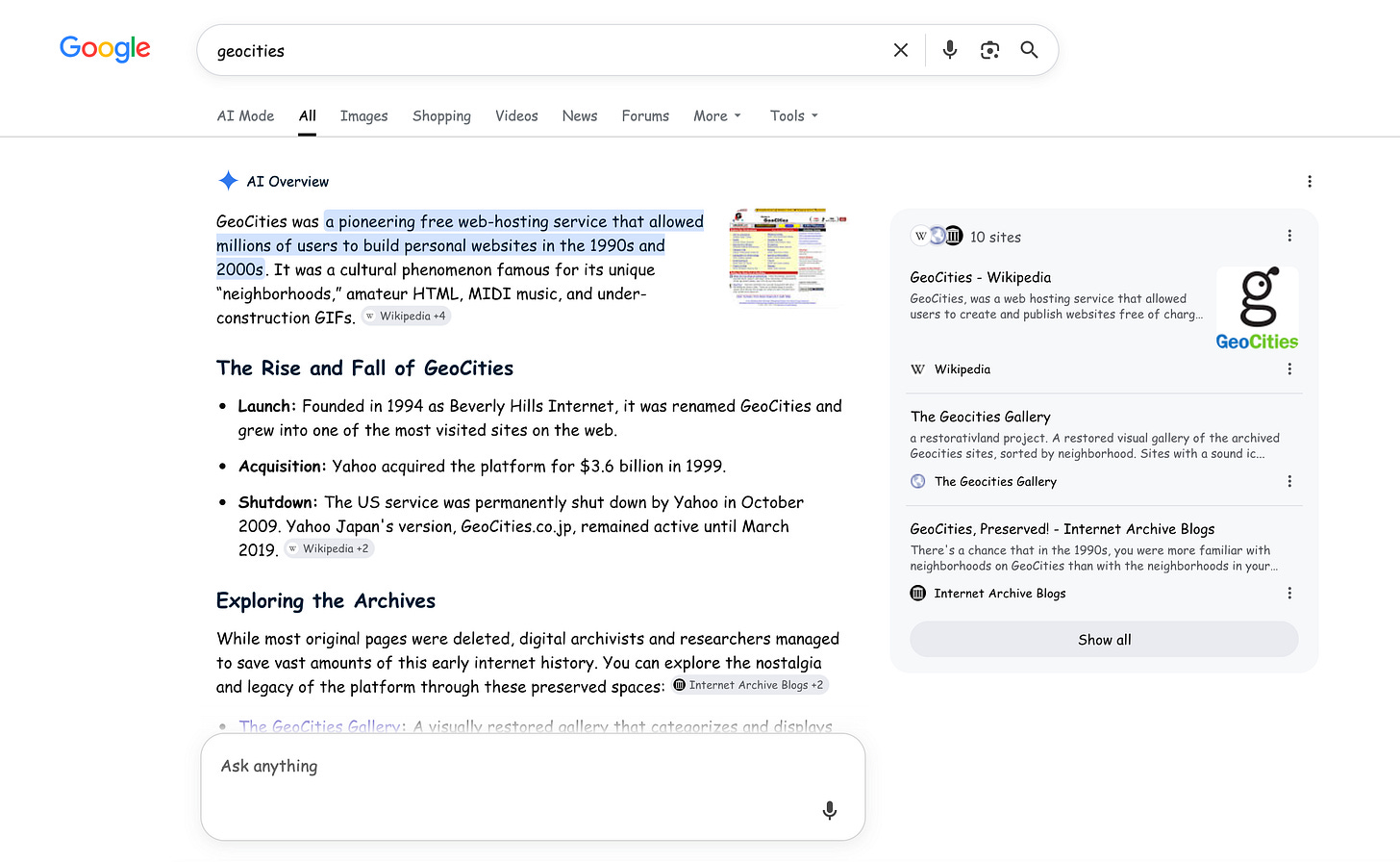Click Internet Archive Blogs source name label
This screenshot has width=1400, height=862.
point(1000,594)
